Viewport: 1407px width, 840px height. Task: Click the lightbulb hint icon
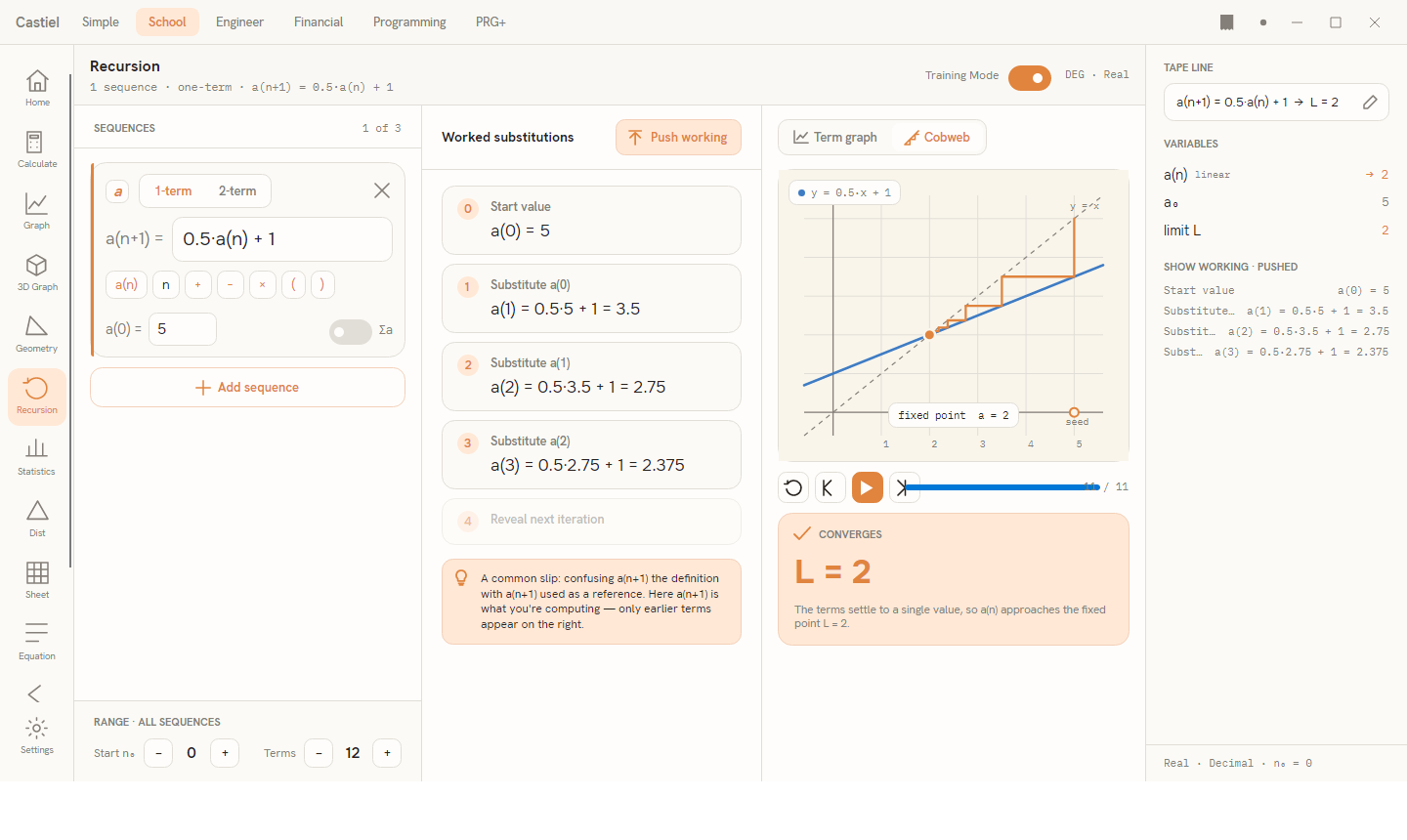point(461,577)
